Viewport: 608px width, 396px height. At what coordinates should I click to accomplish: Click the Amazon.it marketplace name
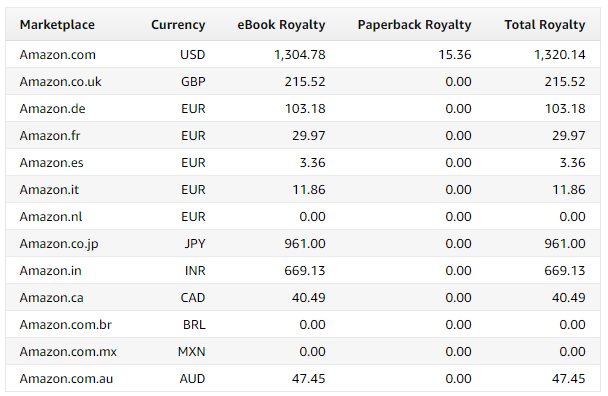click(49, 190)
